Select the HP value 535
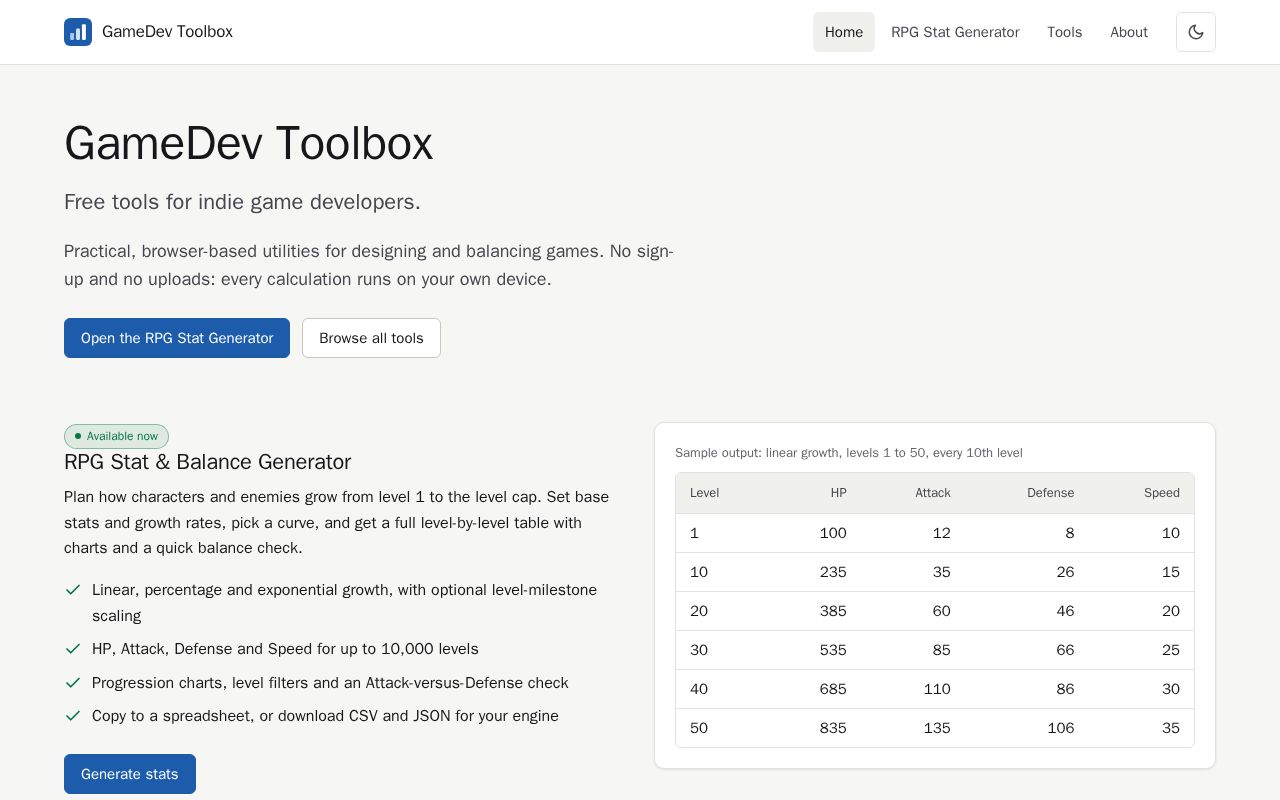This screenshot has height=800, width=1280. coord(833,650)
